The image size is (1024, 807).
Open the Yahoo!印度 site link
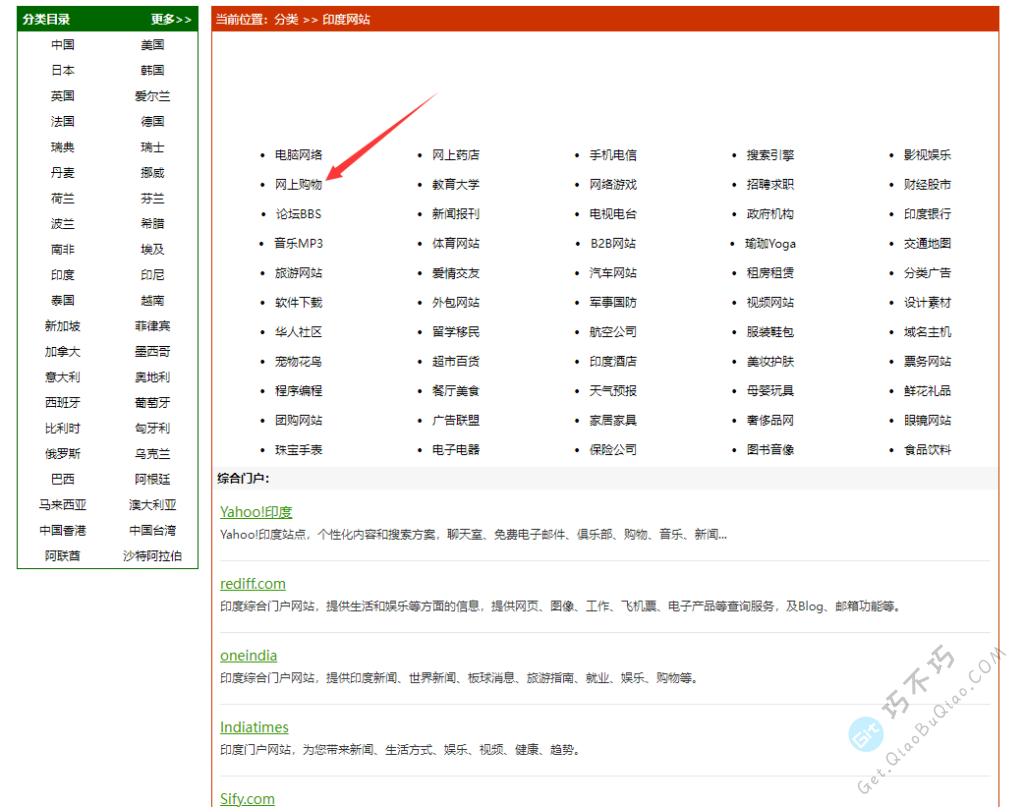click(x=256, y=512)
